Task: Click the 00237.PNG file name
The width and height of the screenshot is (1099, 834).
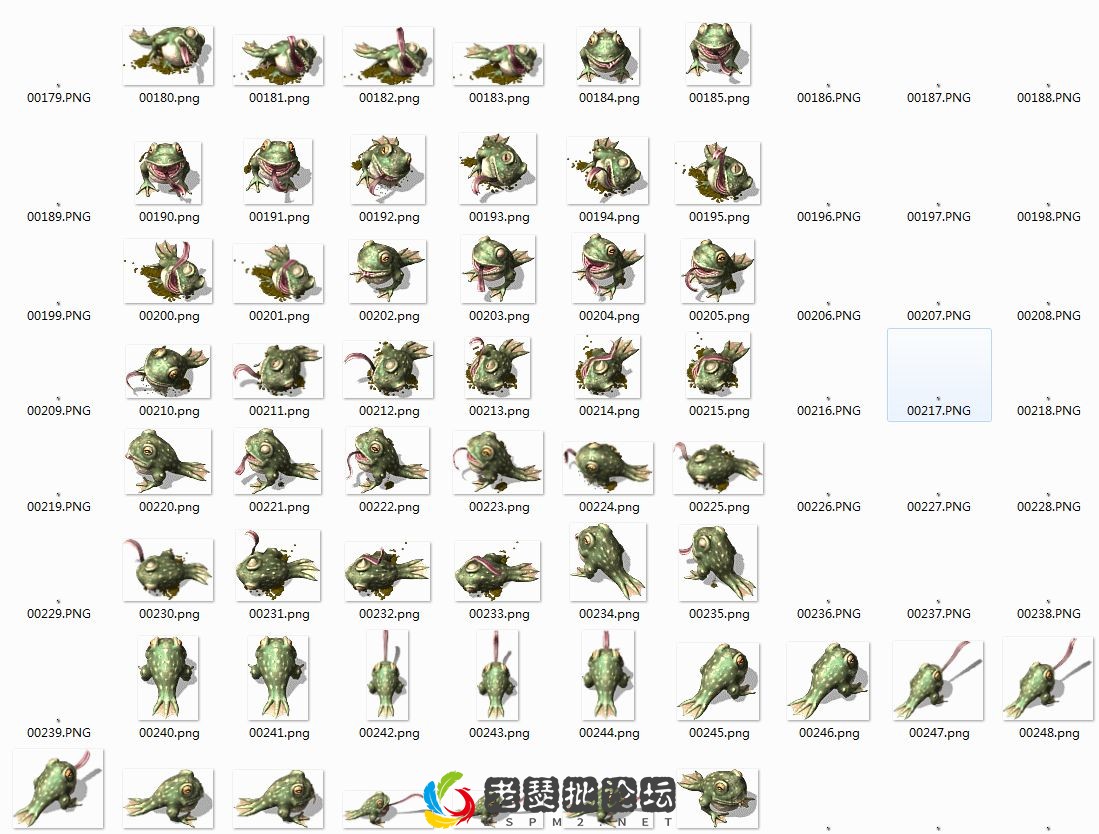Action: click(x=938, y=613)
